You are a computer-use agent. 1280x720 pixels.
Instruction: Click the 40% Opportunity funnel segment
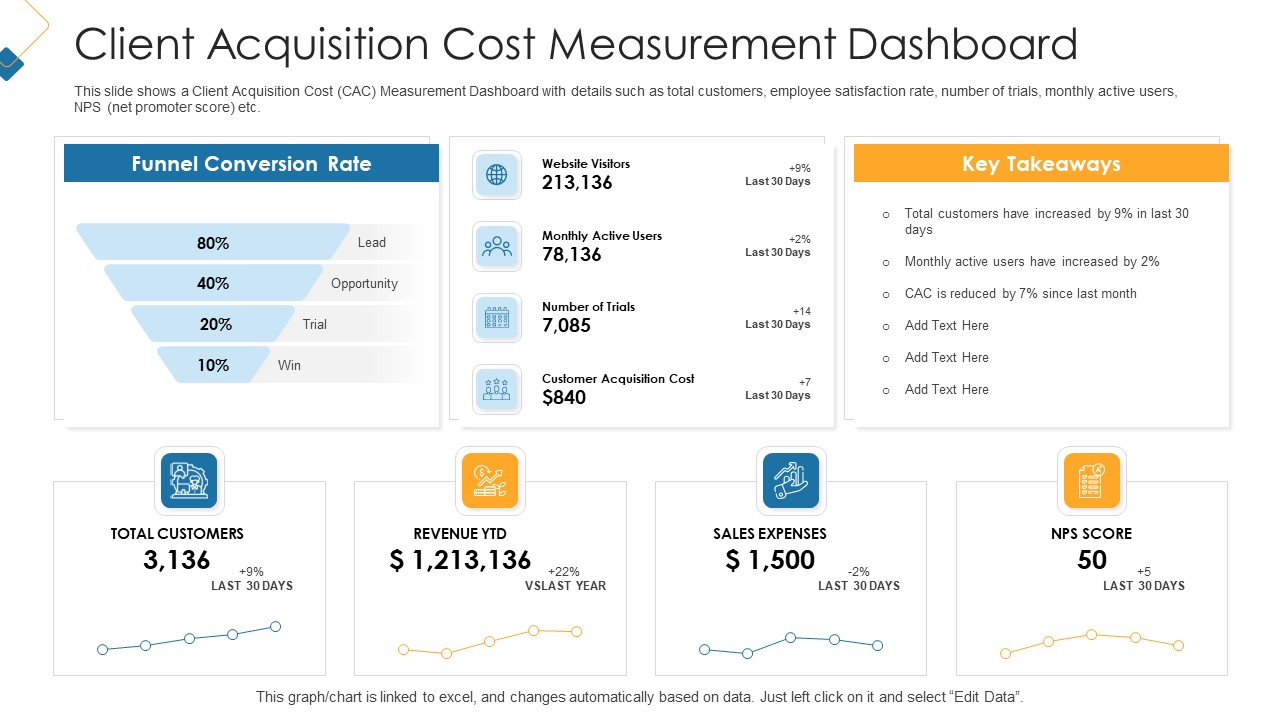coord(213,283)
